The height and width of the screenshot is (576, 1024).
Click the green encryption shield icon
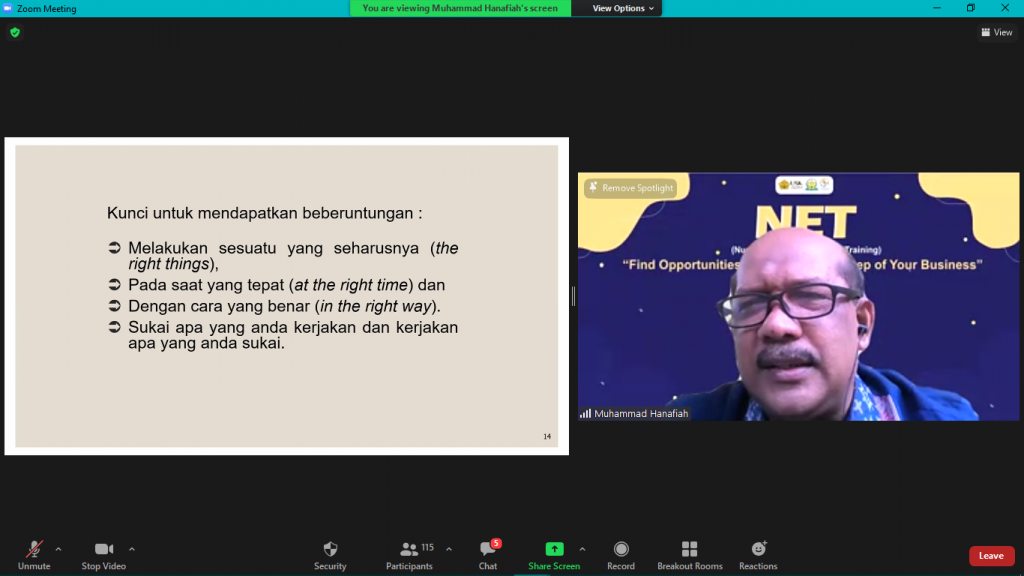click(x=14, y=32)
